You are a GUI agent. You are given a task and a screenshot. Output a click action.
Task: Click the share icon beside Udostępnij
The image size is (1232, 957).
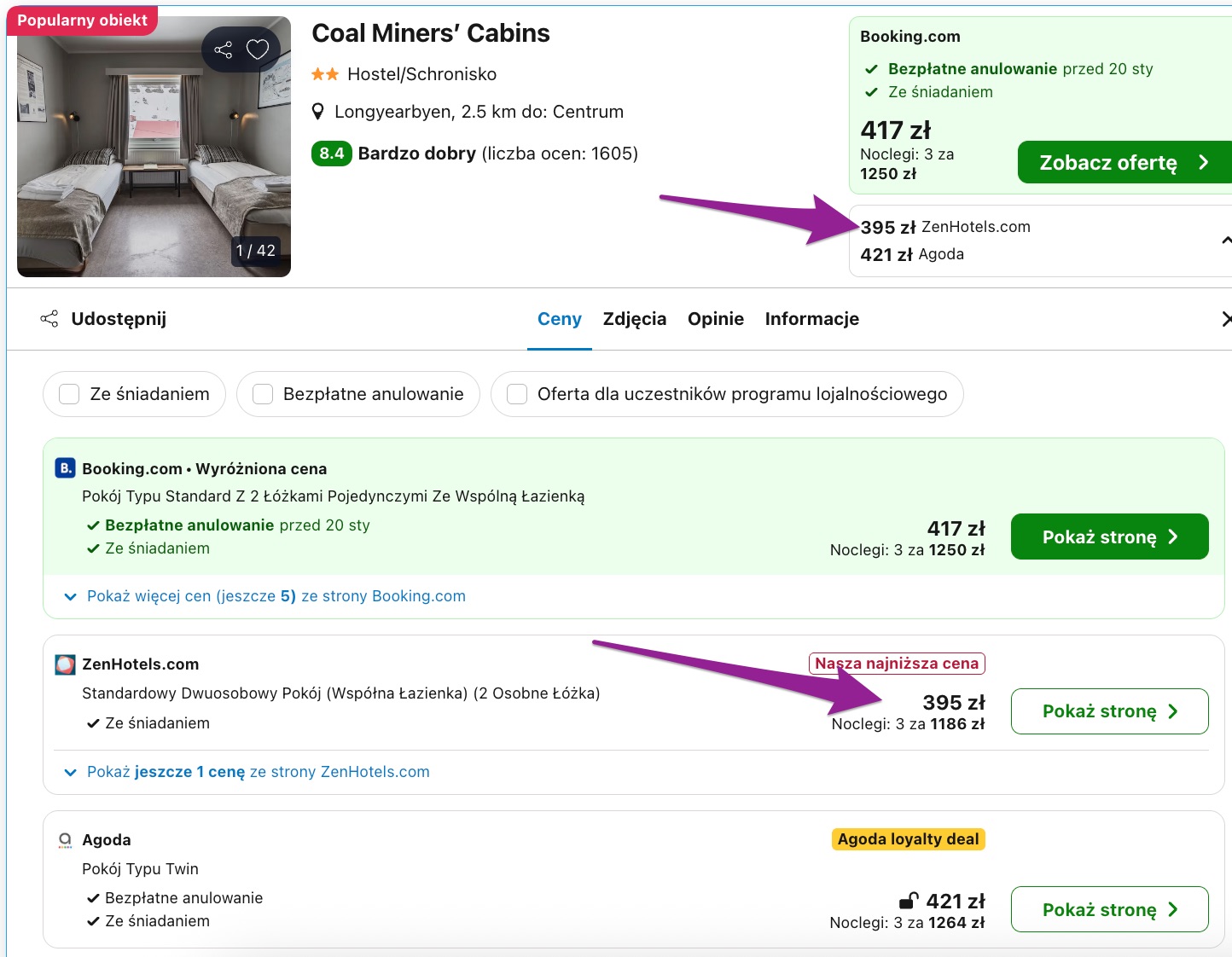coord(49,319)
